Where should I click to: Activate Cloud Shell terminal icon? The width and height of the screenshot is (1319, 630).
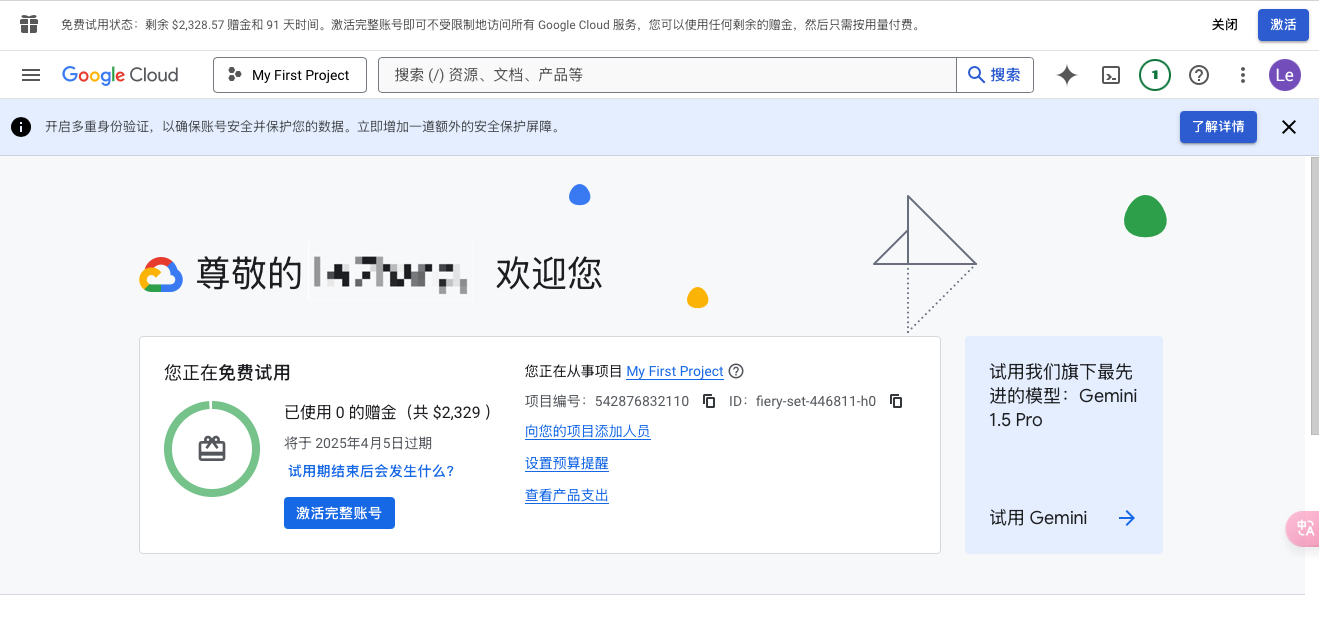pos(1110,75)
